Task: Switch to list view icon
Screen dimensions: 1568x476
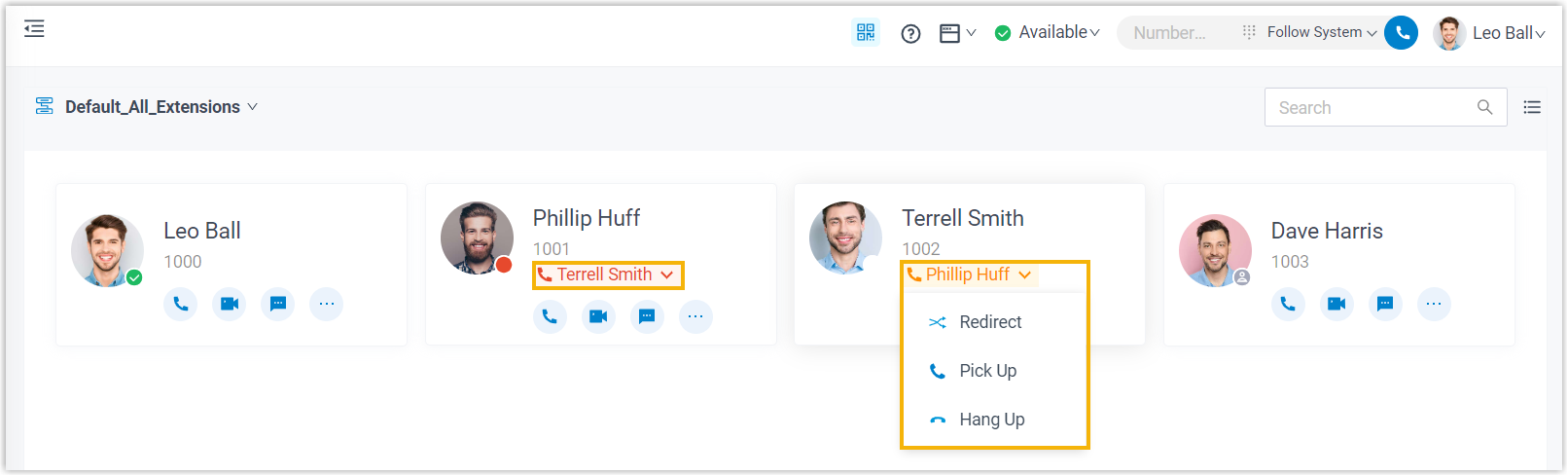Action: [1532, 107]
